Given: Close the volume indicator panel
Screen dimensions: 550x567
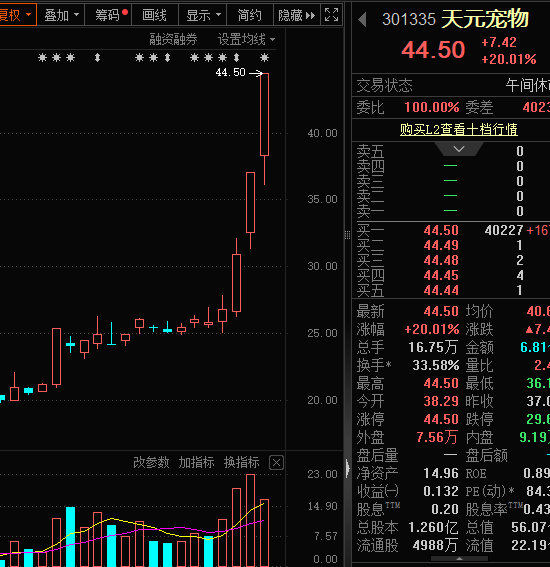Looking at the screenshot, I should point(277,462).
